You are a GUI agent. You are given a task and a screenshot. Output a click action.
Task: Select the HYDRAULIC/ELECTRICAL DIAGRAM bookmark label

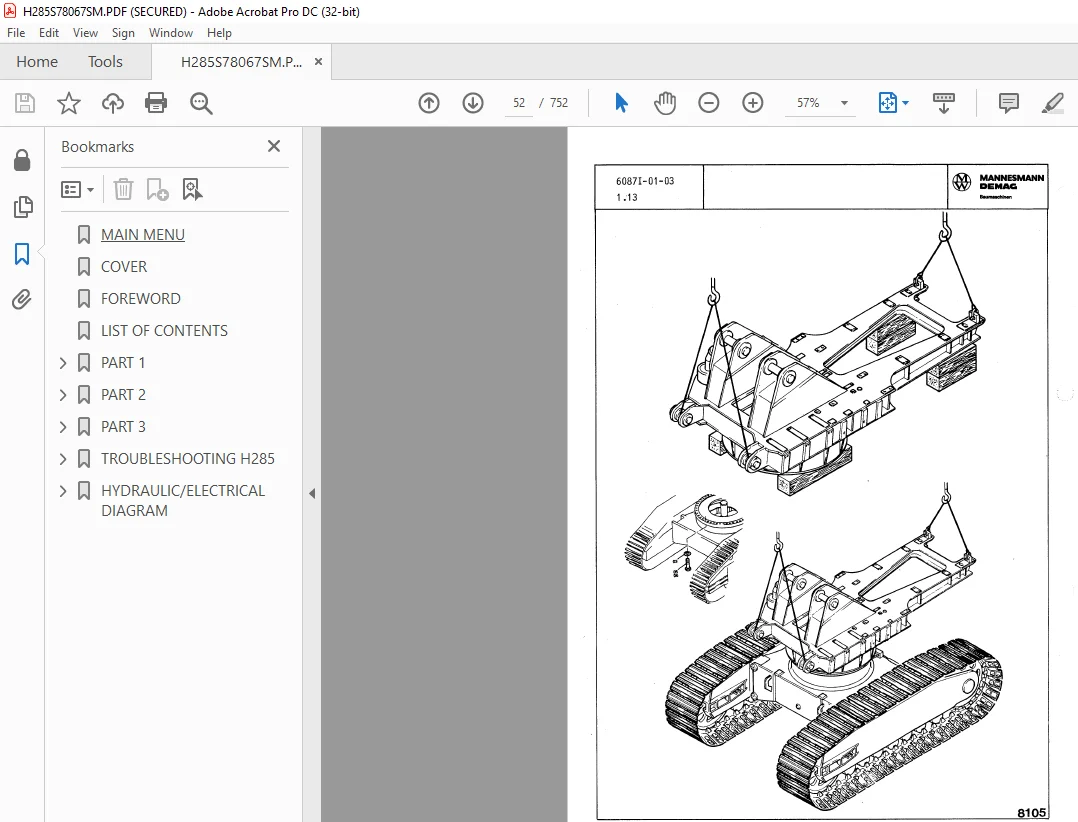pyautogui.click(x=183, y=500)
